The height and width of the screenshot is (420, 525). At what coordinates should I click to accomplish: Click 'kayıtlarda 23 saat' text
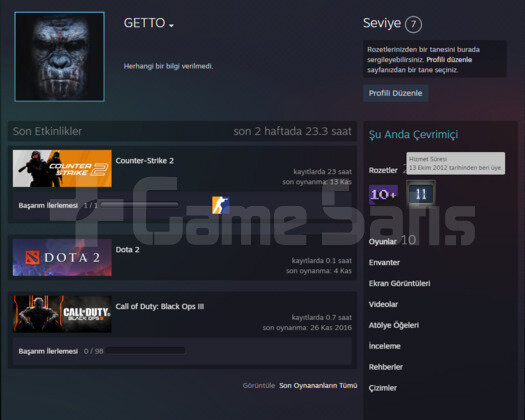click(x=322, y=171)
